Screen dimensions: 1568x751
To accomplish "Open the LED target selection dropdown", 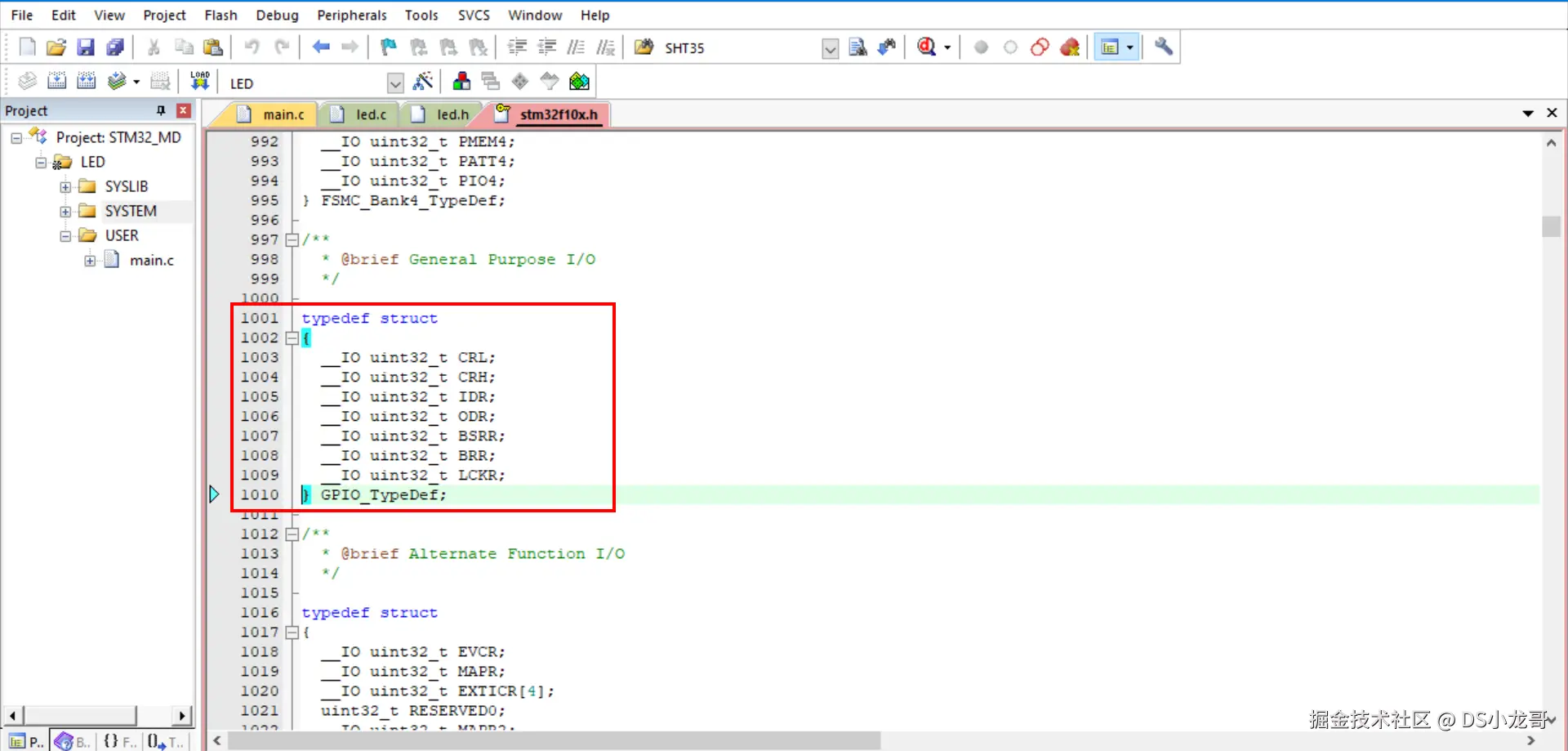I will (395, 83).
